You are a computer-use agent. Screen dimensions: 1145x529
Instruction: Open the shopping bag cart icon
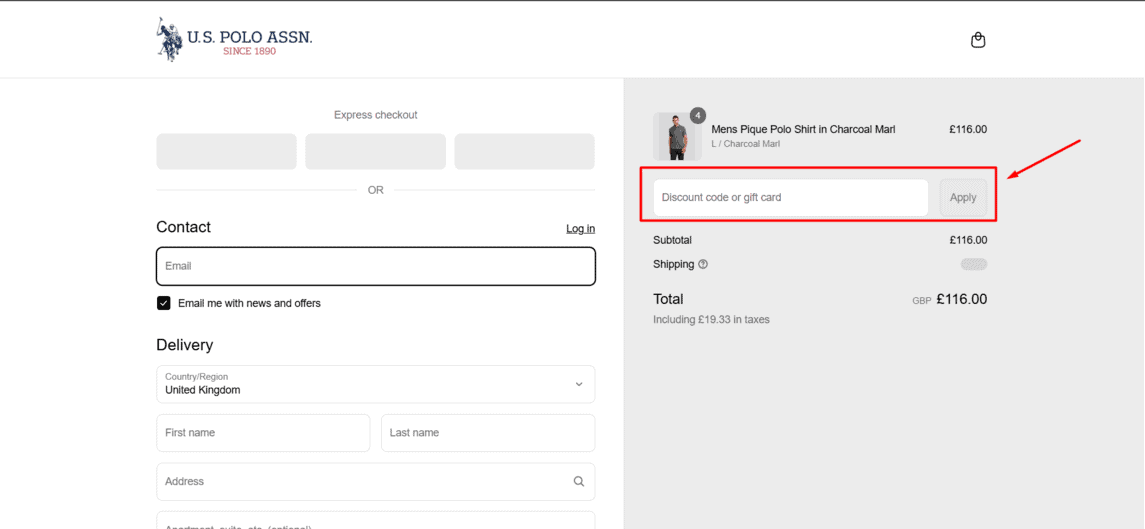(x=978, y=40)
